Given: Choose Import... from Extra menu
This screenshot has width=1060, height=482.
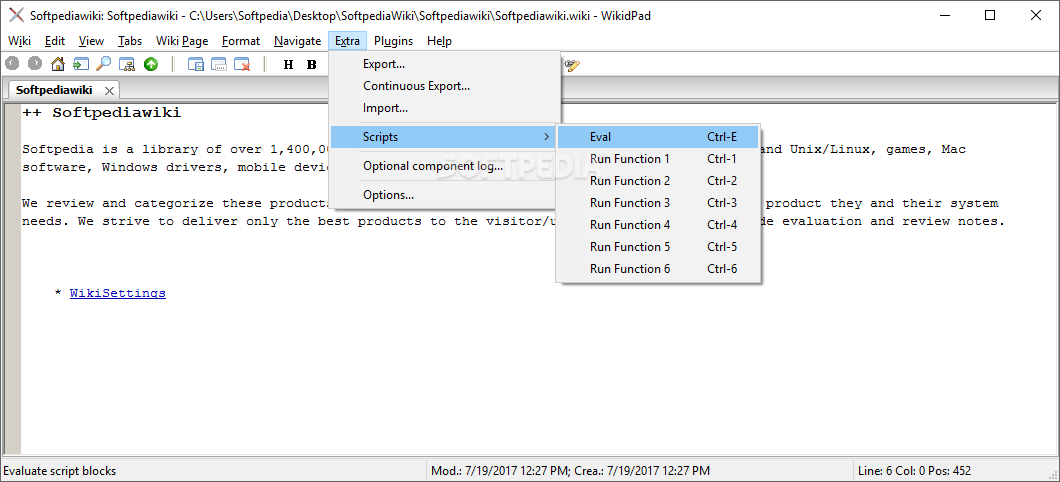Looking at the screenshot, I should tap(445, 107).
